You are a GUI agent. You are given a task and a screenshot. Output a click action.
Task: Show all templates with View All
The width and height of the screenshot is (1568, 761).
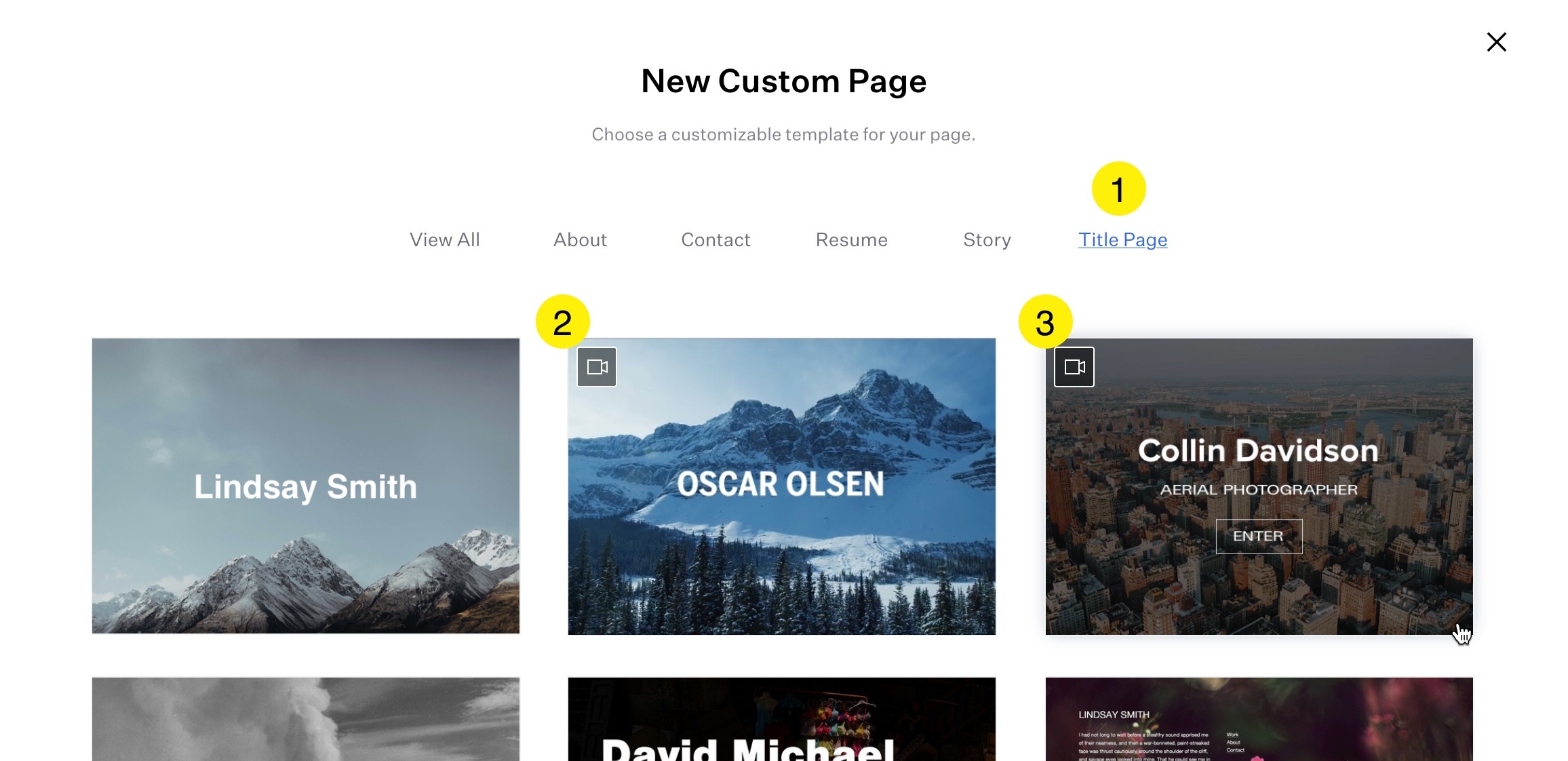(x=444, y=240)
